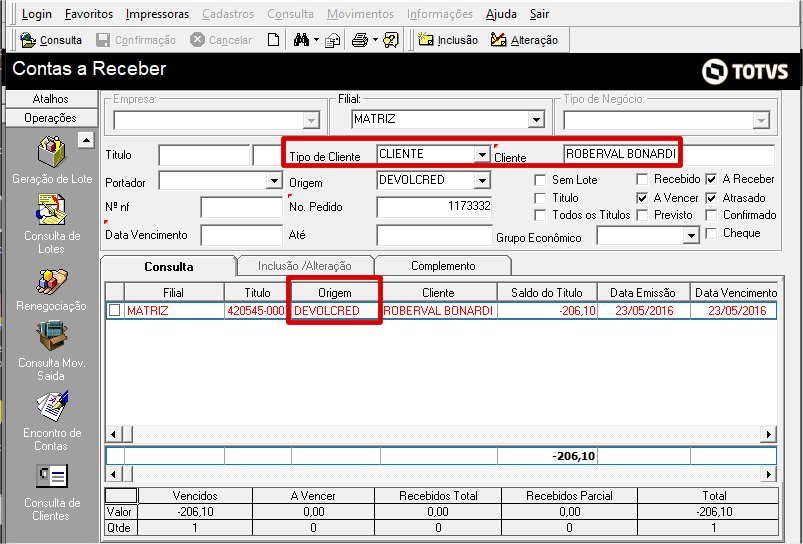Click the Data Vencimento input field
This screenshot has width=803, height=544.
coord(241,235)
